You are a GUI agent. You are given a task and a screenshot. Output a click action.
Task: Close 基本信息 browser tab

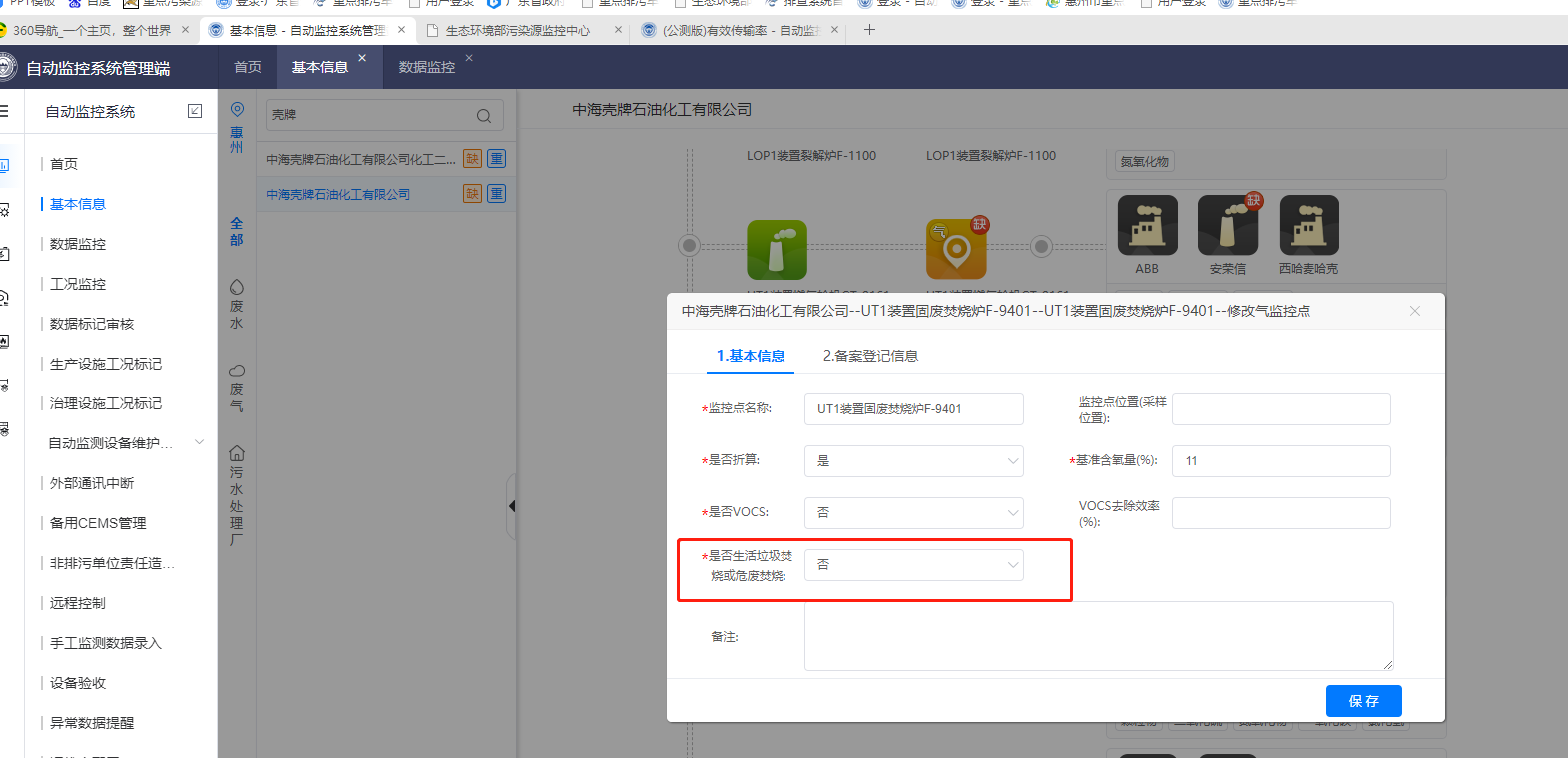pos(401,30)
